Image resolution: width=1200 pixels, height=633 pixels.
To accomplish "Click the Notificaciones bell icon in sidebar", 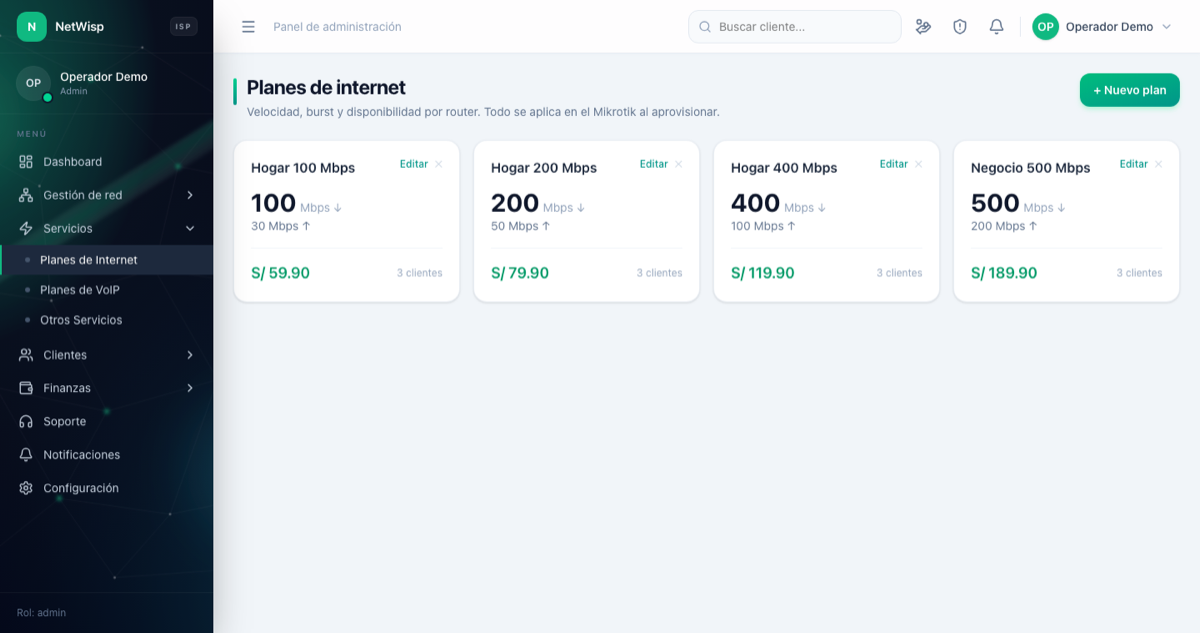I will [x=26, y=455].
